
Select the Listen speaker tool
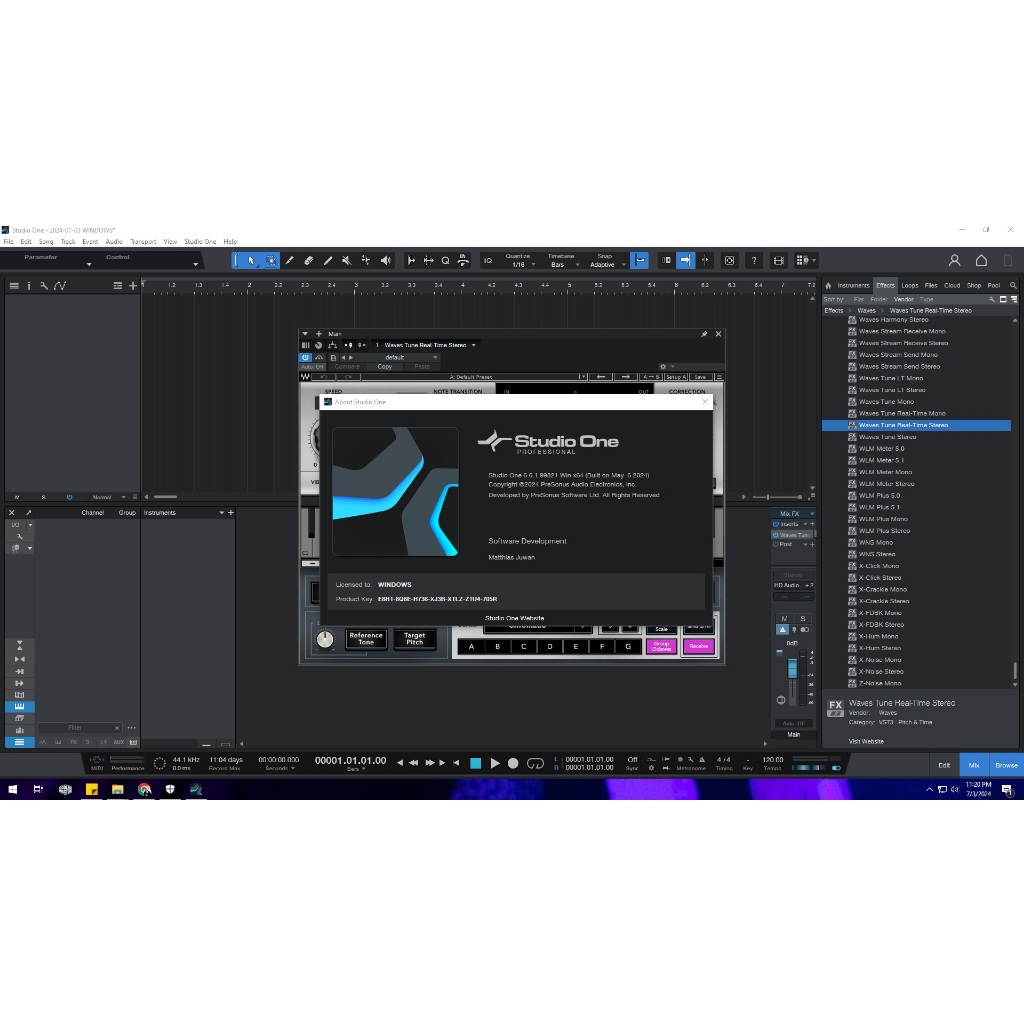(x=385, y=261)
